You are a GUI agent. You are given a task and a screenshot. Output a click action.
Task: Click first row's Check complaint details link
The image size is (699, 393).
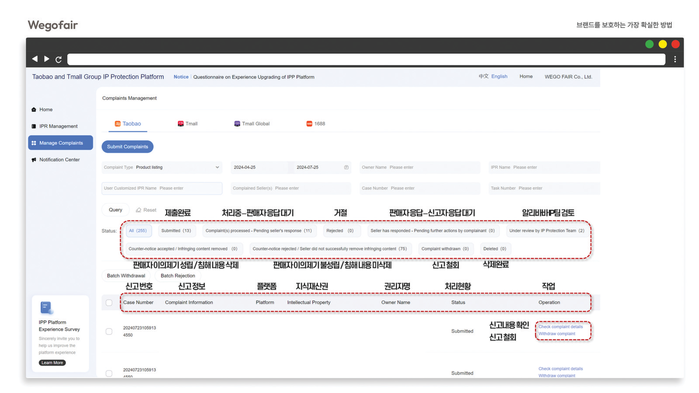point(560,327)
